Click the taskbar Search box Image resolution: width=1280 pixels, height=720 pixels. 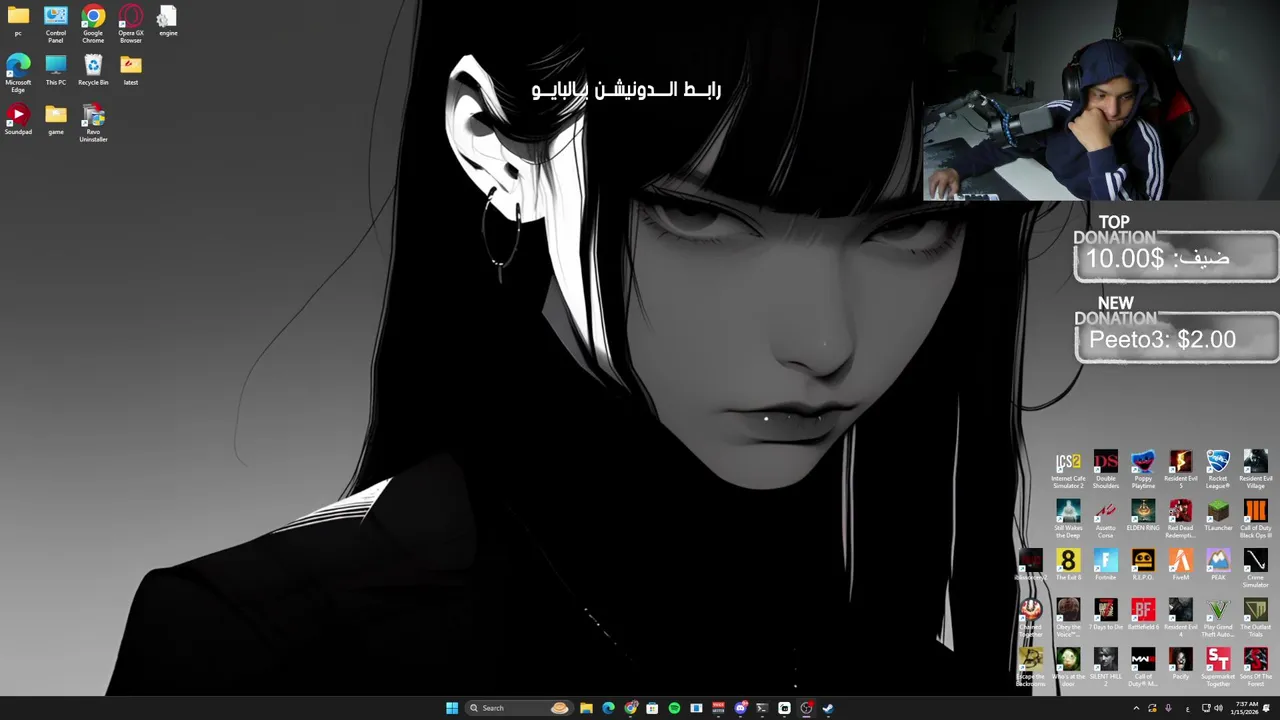coord(520,708)
